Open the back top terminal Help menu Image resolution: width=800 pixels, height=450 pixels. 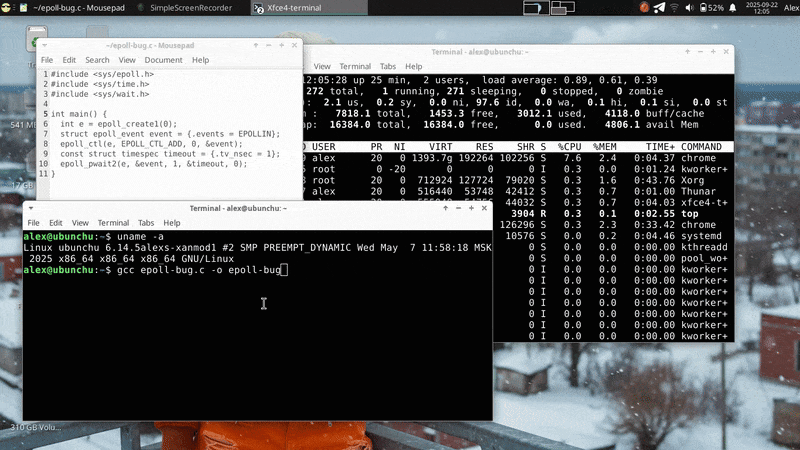click(414, 66)
